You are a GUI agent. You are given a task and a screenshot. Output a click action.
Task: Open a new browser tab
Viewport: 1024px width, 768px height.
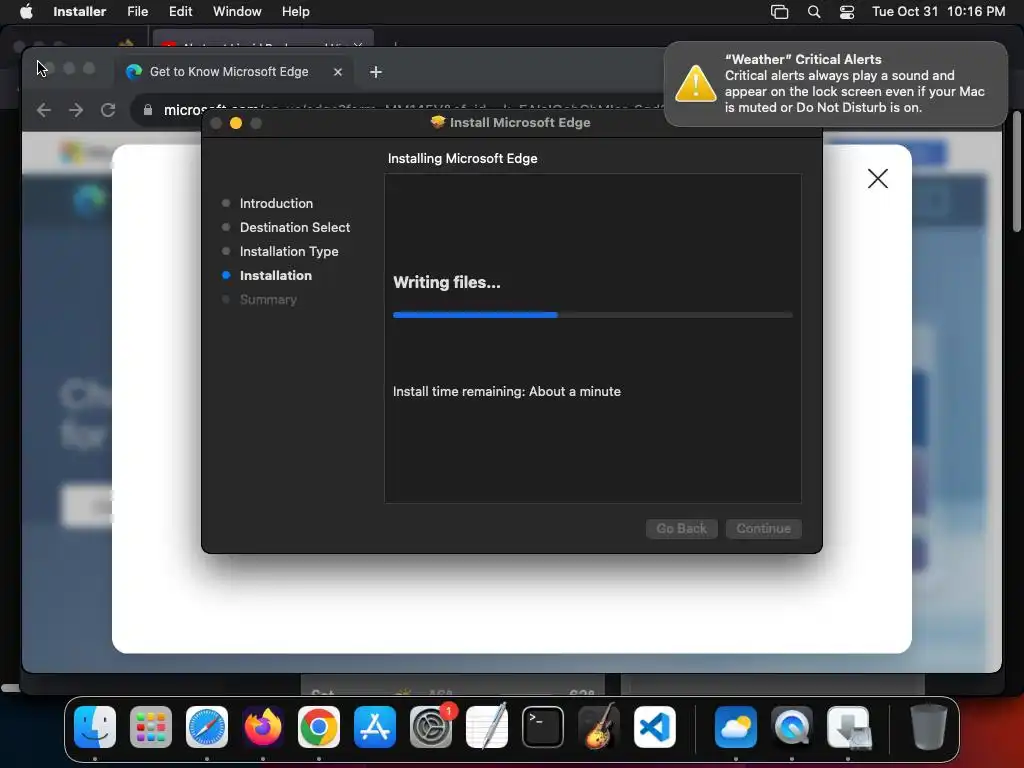(x=376, y=72)
